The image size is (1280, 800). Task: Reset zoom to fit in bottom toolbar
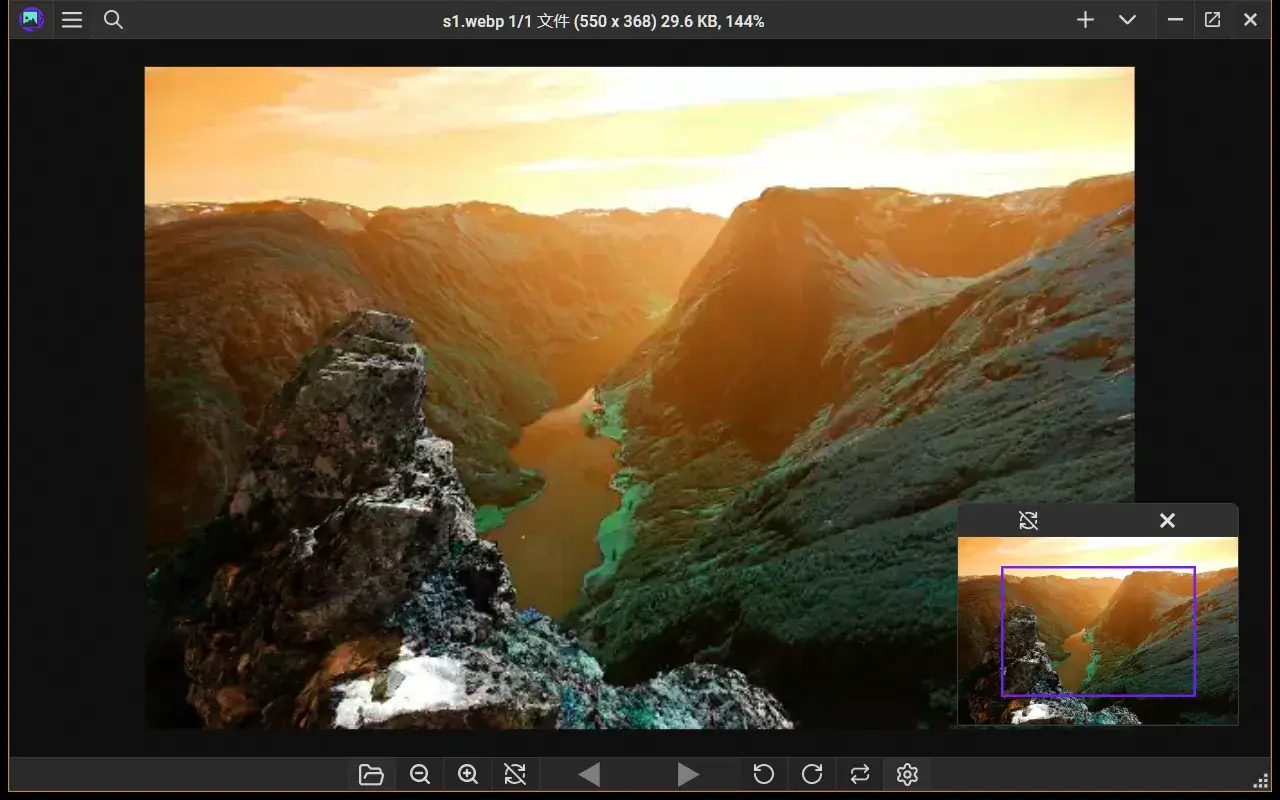pyautogui.click(x=515, y=774)
